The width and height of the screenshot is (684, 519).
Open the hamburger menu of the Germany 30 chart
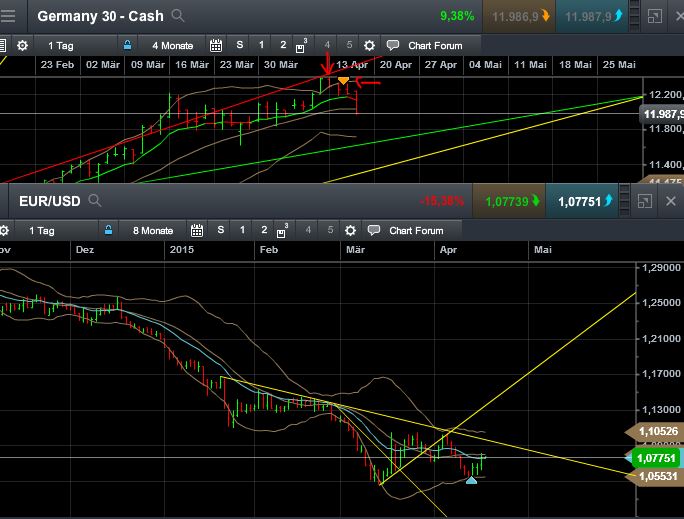pos(7,16)
